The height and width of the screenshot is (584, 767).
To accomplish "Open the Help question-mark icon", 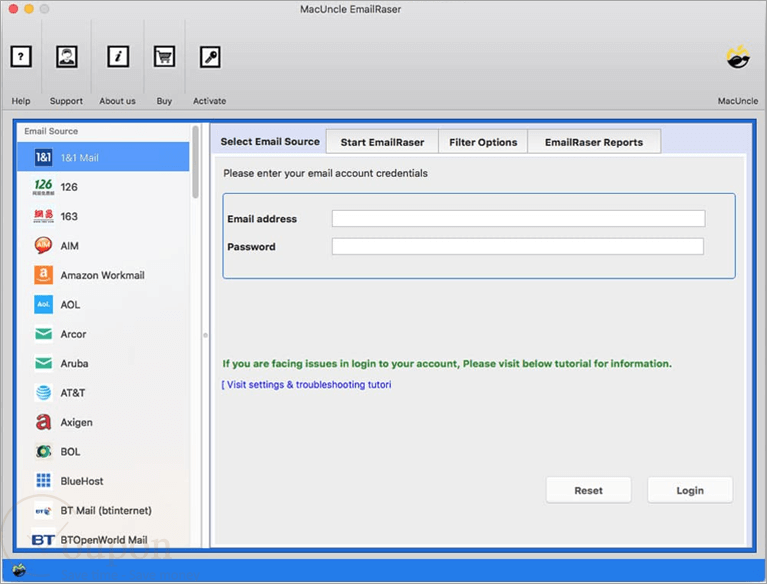I will point(21,57).
